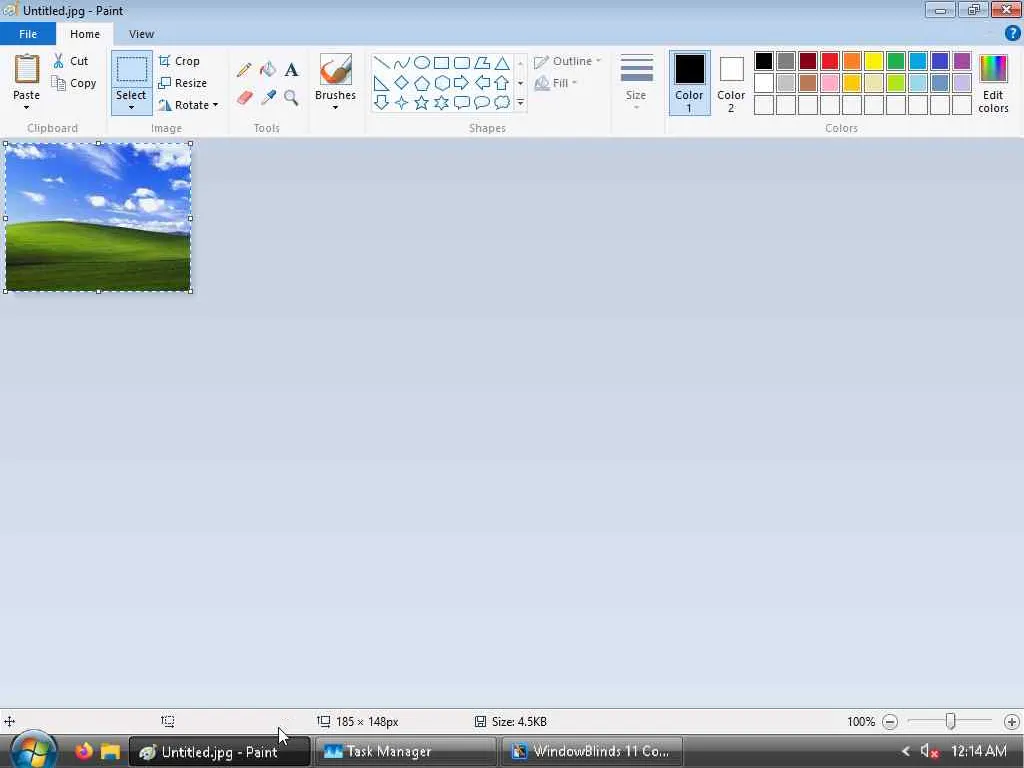Image resolution: width=1024 pixels, height=768 pixels.
Task: Select the Hexagon shape
Action: [441, 83]
